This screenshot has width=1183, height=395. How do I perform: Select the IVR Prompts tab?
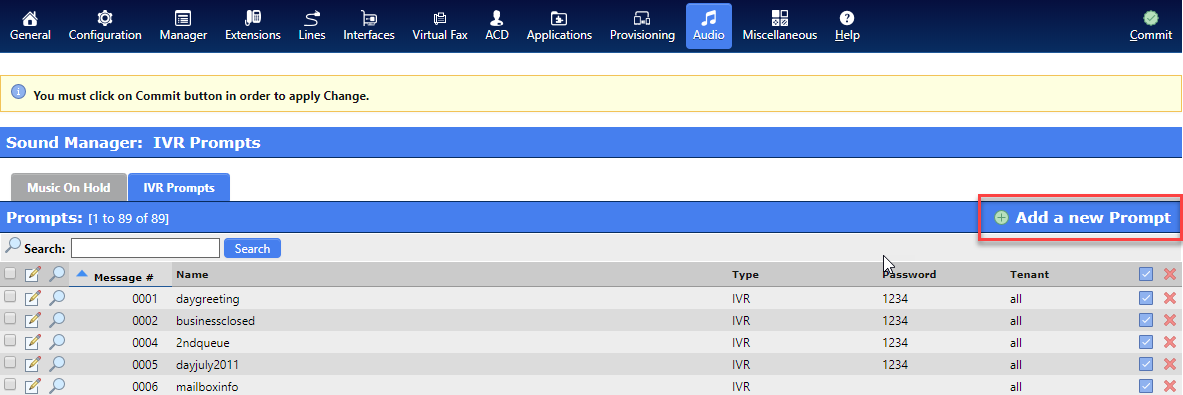point(179,188)
